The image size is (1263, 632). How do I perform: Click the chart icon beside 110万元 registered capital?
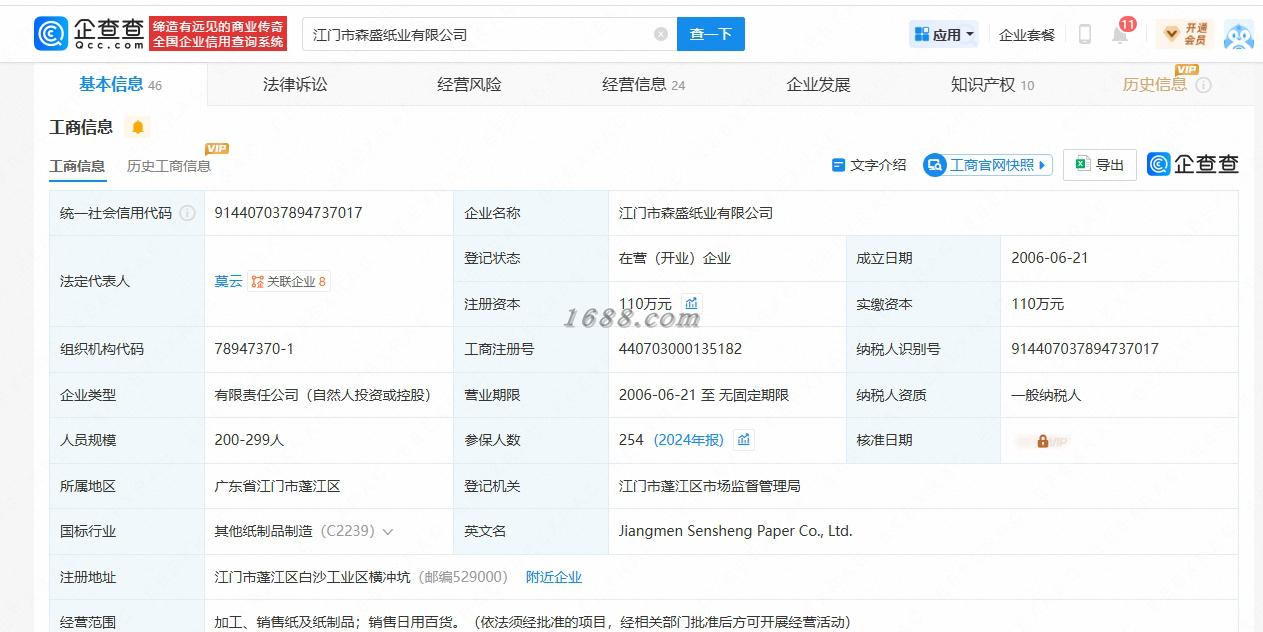(691, 303)
